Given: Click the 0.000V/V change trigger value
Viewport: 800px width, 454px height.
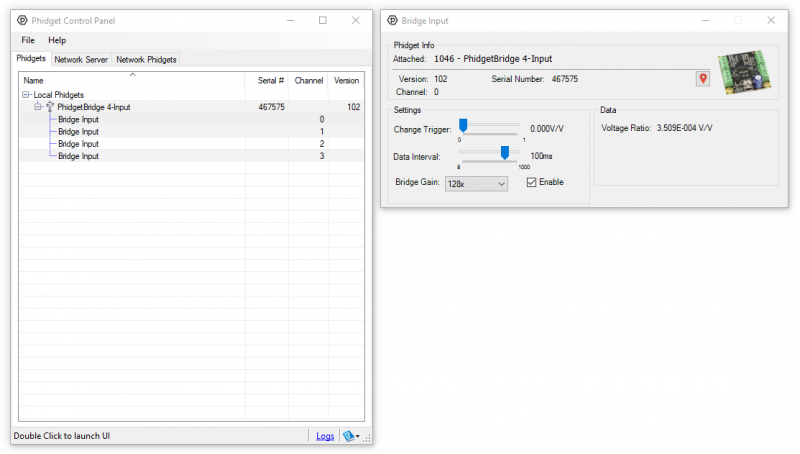Looking at the screenshot, I should (x=547, y=129).
